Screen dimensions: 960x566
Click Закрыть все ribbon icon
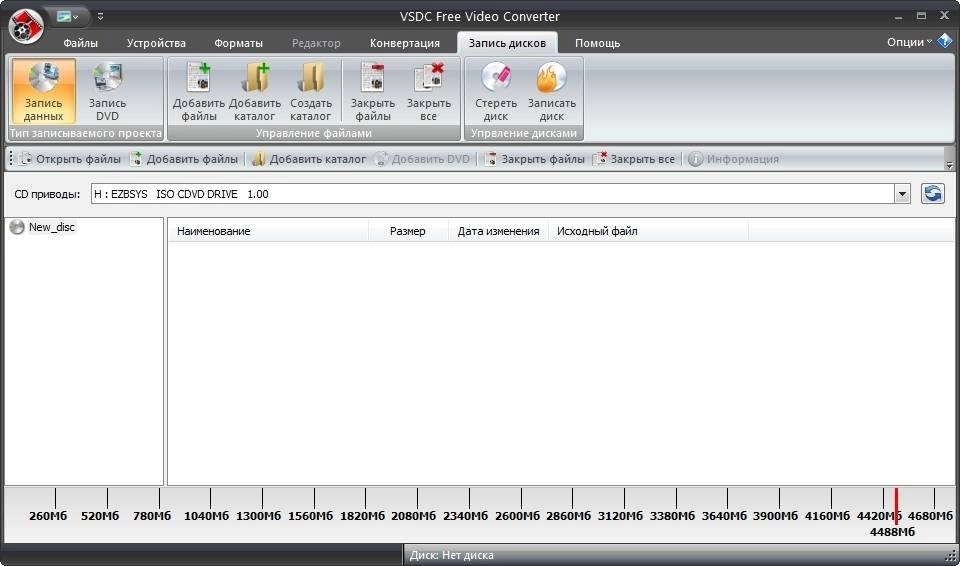pos(429,91)
